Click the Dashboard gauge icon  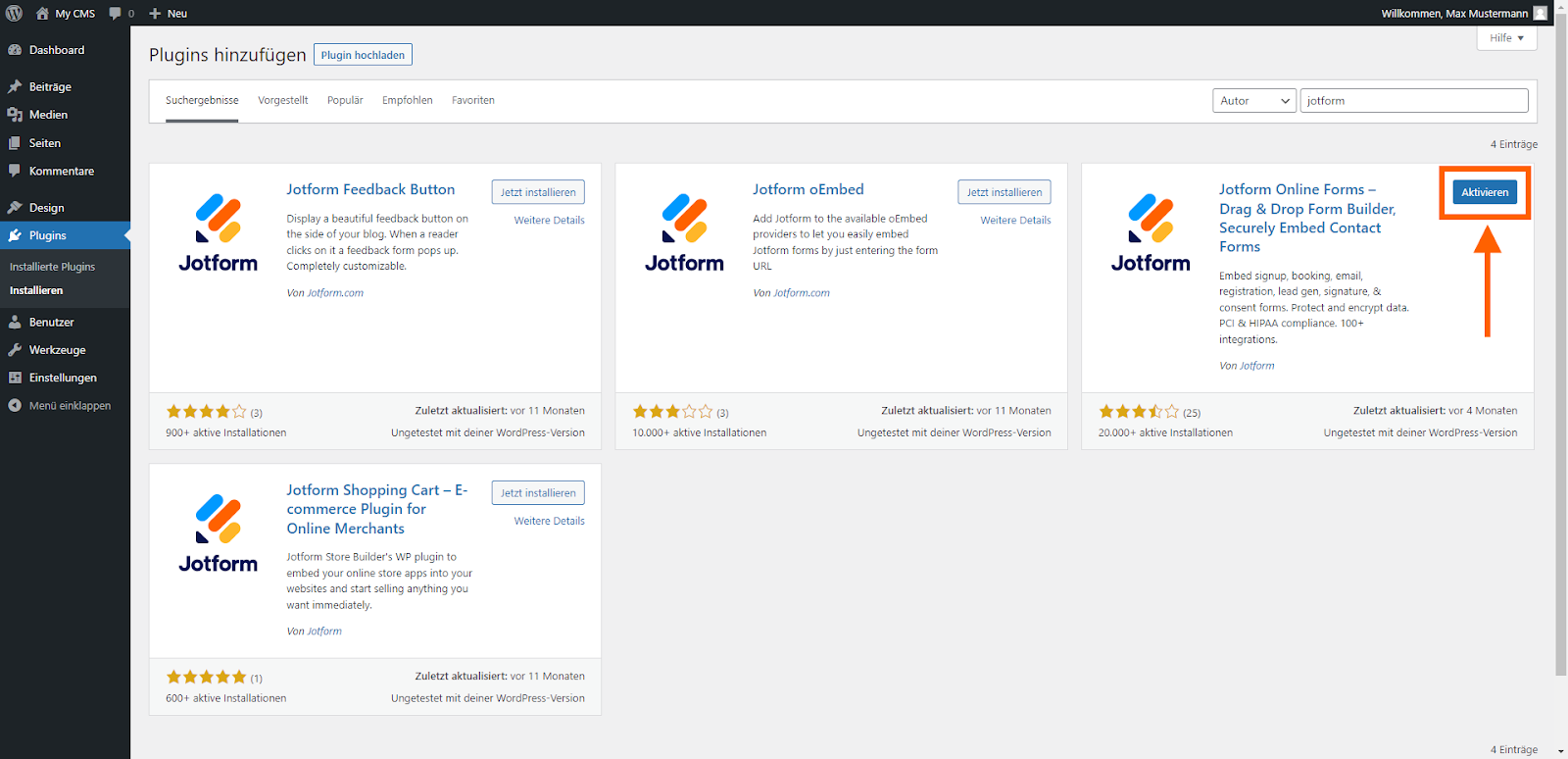(x=15, y=50)
